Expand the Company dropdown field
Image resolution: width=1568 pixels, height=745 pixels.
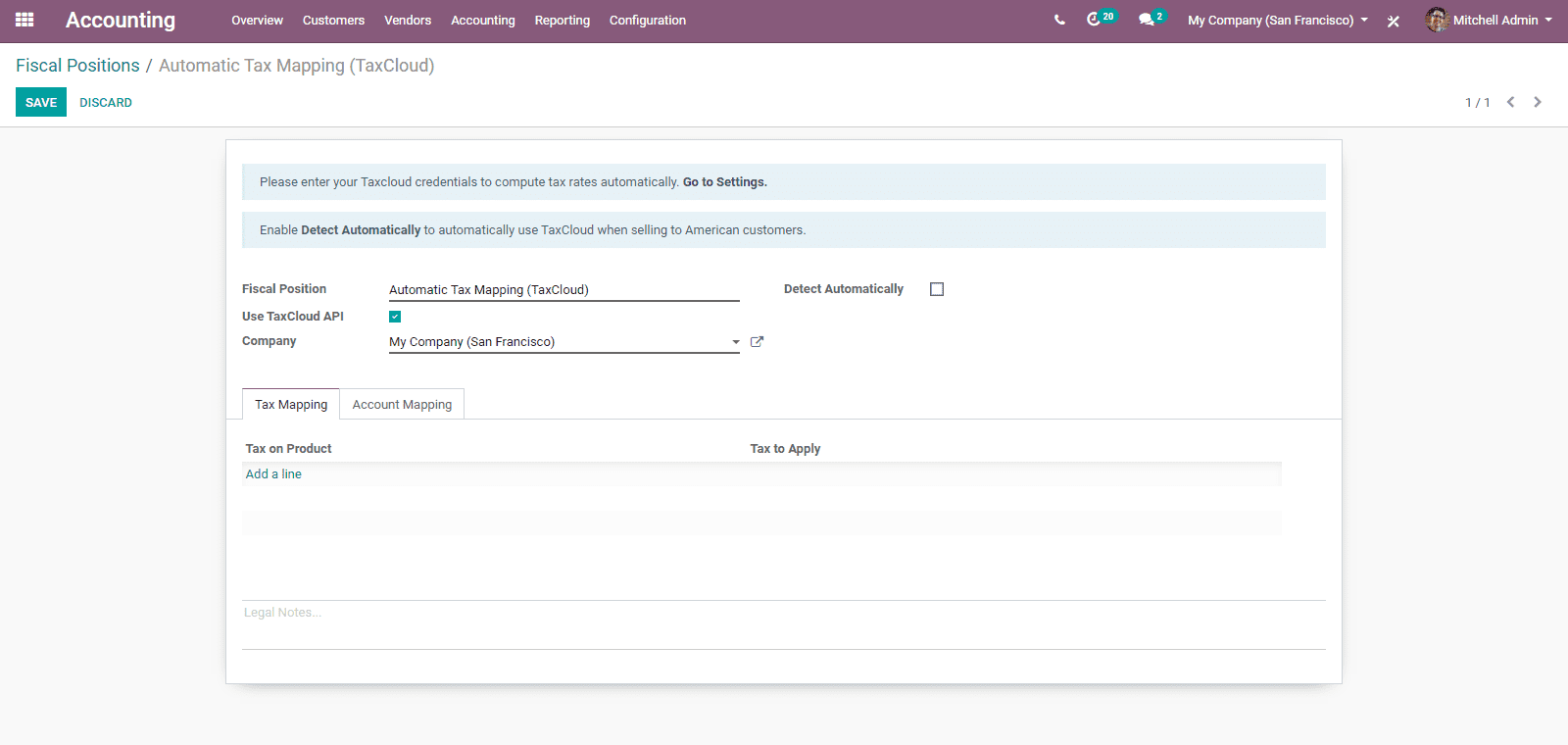point(736,342)
